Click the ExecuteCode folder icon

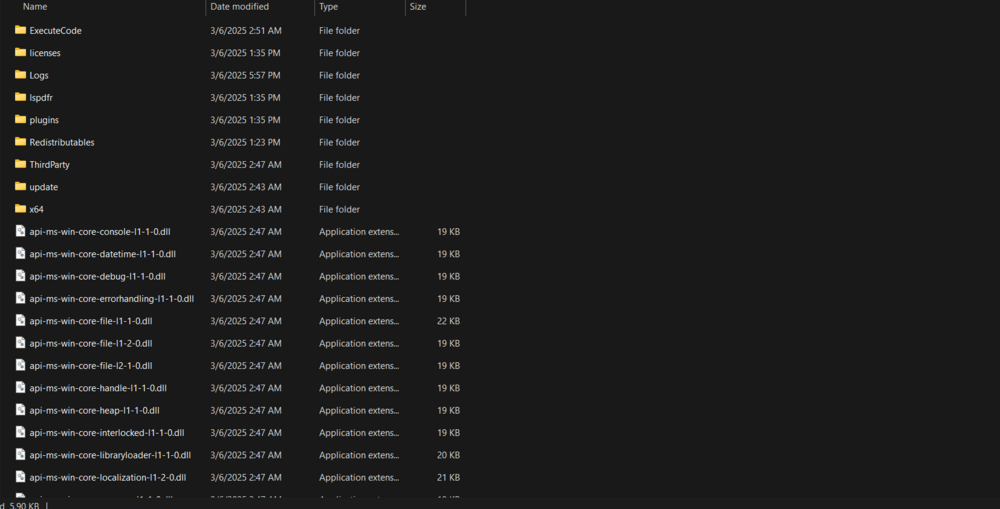pyautogui.click(x=20, y=30)
